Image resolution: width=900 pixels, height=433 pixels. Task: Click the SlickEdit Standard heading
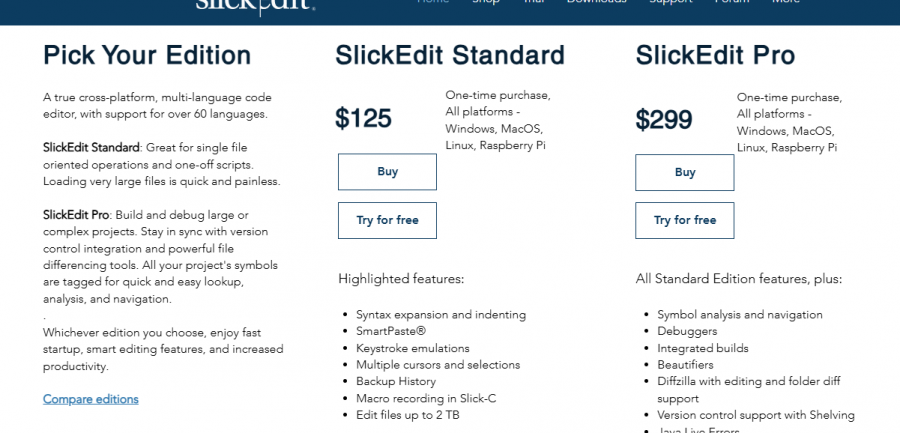point(450,55)
